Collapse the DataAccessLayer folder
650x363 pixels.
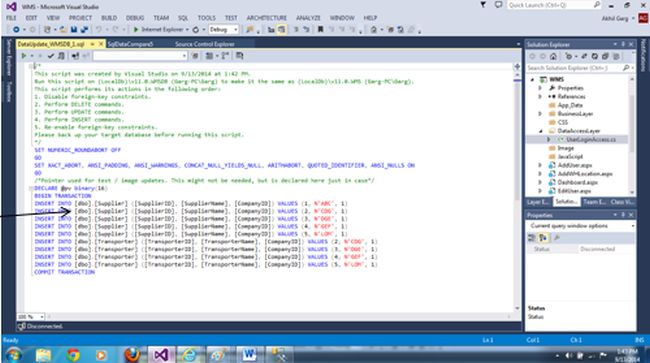pyautogui.click(x=540, y=131)
